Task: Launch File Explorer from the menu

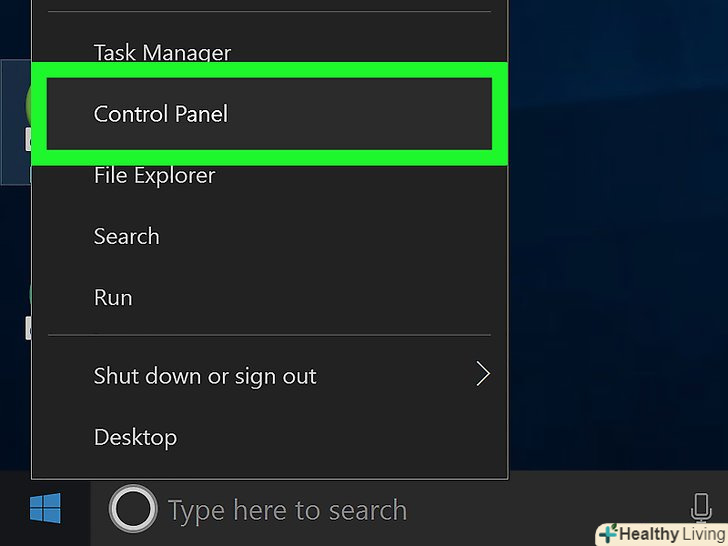Action: [x=154, y=175]
